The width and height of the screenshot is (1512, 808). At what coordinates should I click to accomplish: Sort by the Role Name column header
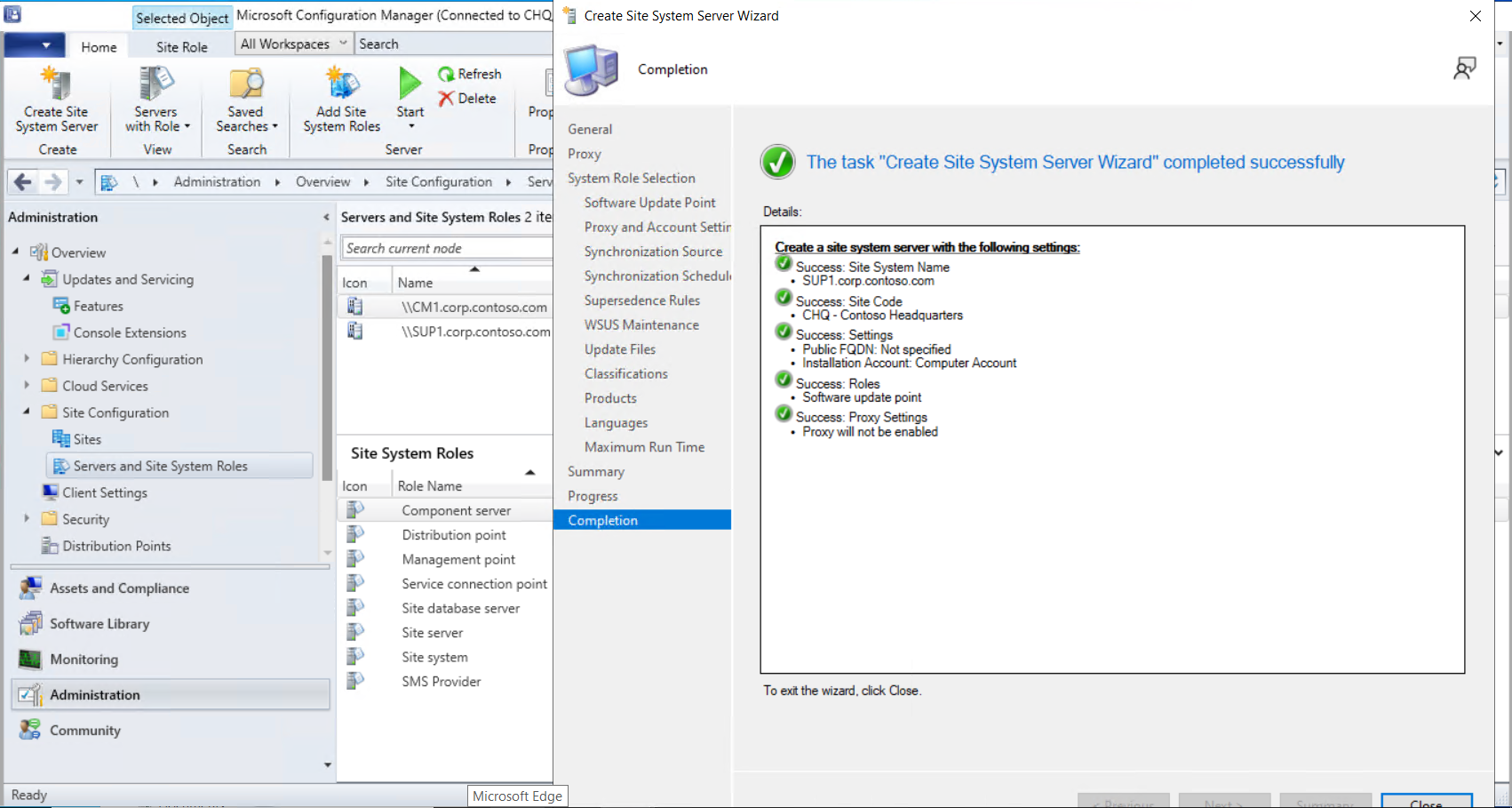click(430, 486)
